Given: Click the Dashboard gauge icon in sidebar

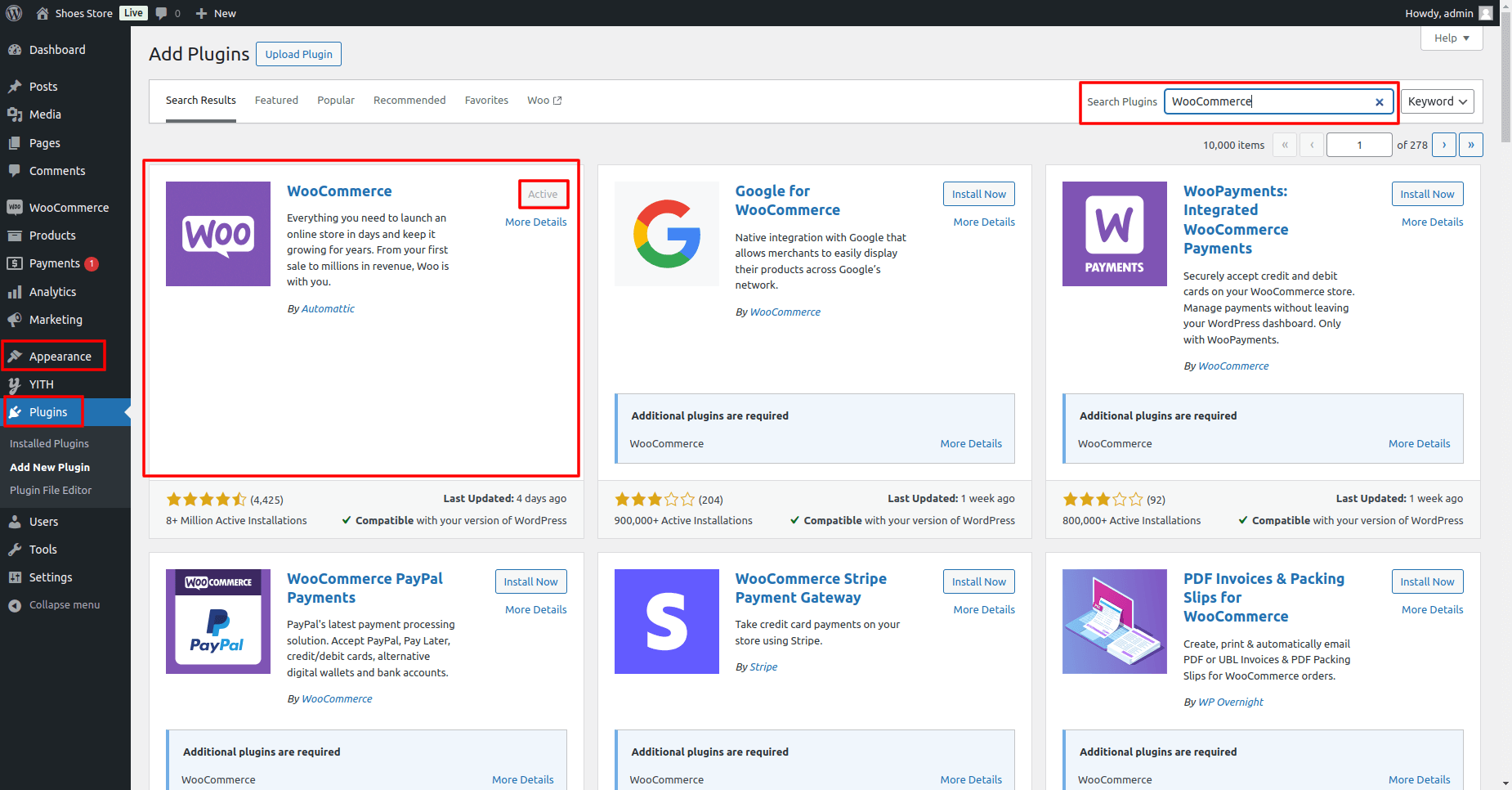Looking at the screenshot, I should pos(15,50).
